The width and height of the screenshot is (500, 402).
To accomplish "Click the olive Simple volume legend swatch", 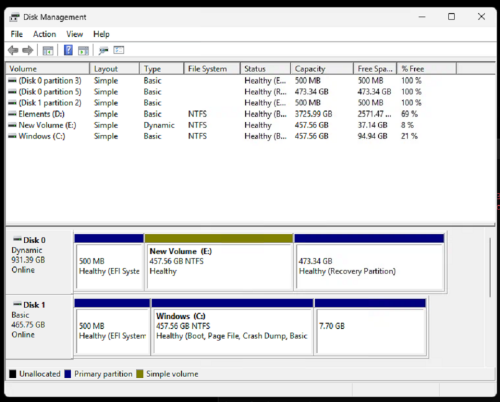I will tap(140, 374).
